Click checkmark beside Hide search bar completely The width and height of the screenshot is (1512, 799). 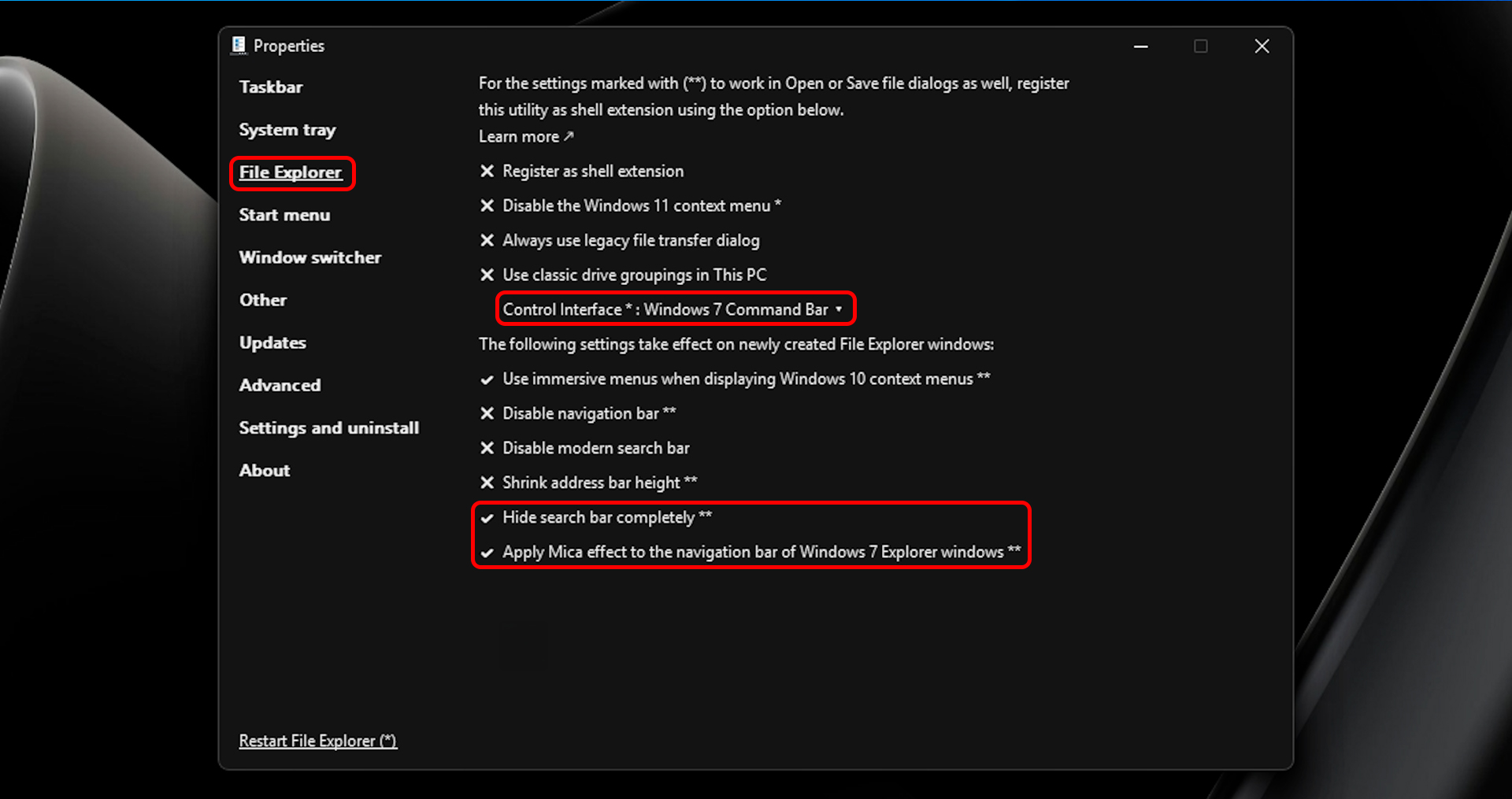487,518
